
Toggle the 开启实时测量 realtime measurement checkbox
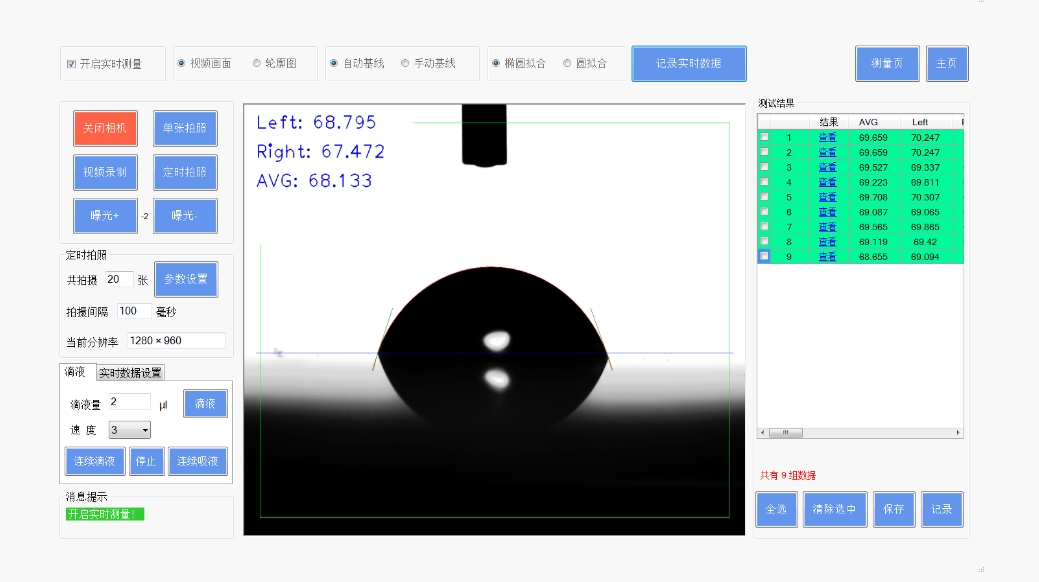point(71,64)
